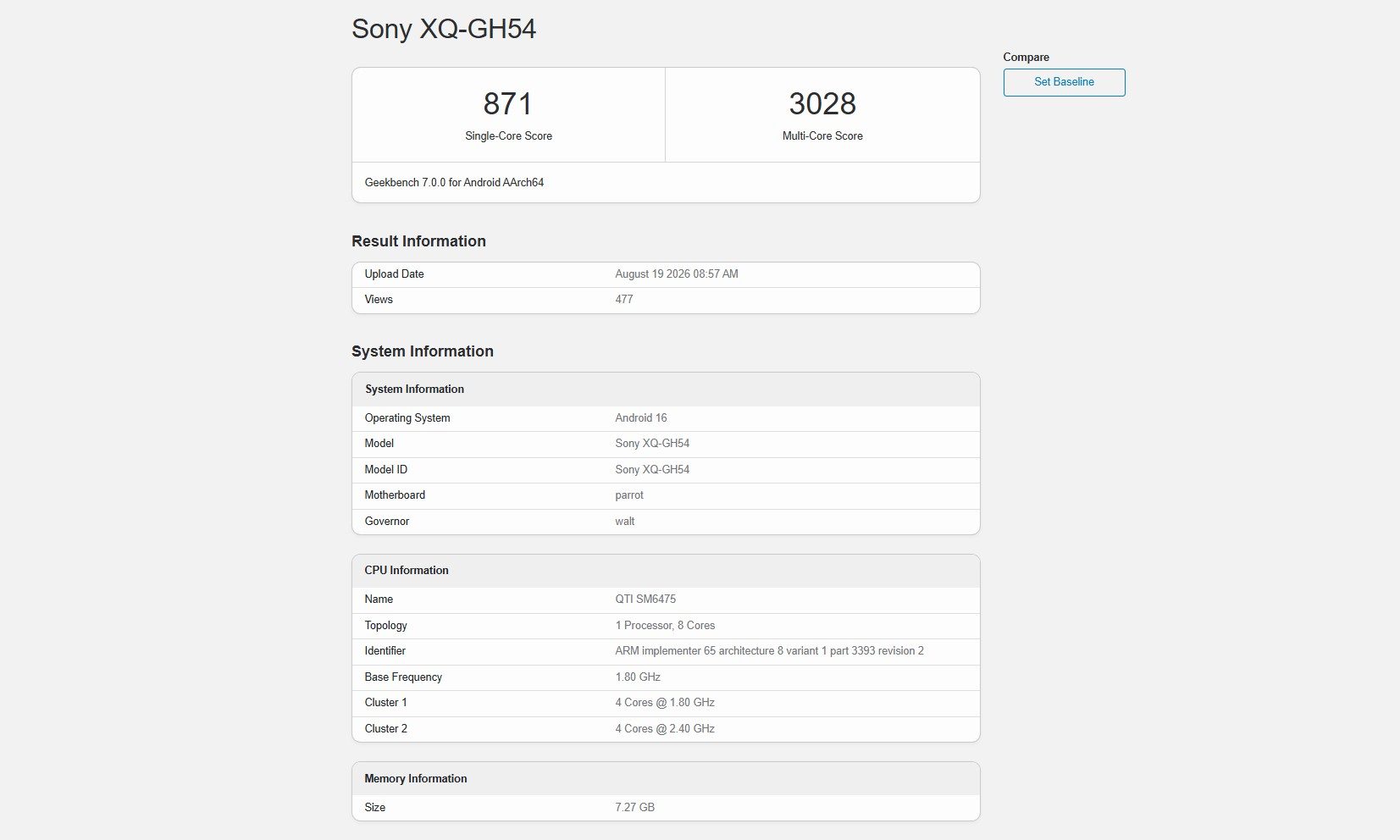Select the Operating System row label
Image resolution: width=1400 pixels, height=840 pixels.
pos(407,418)
